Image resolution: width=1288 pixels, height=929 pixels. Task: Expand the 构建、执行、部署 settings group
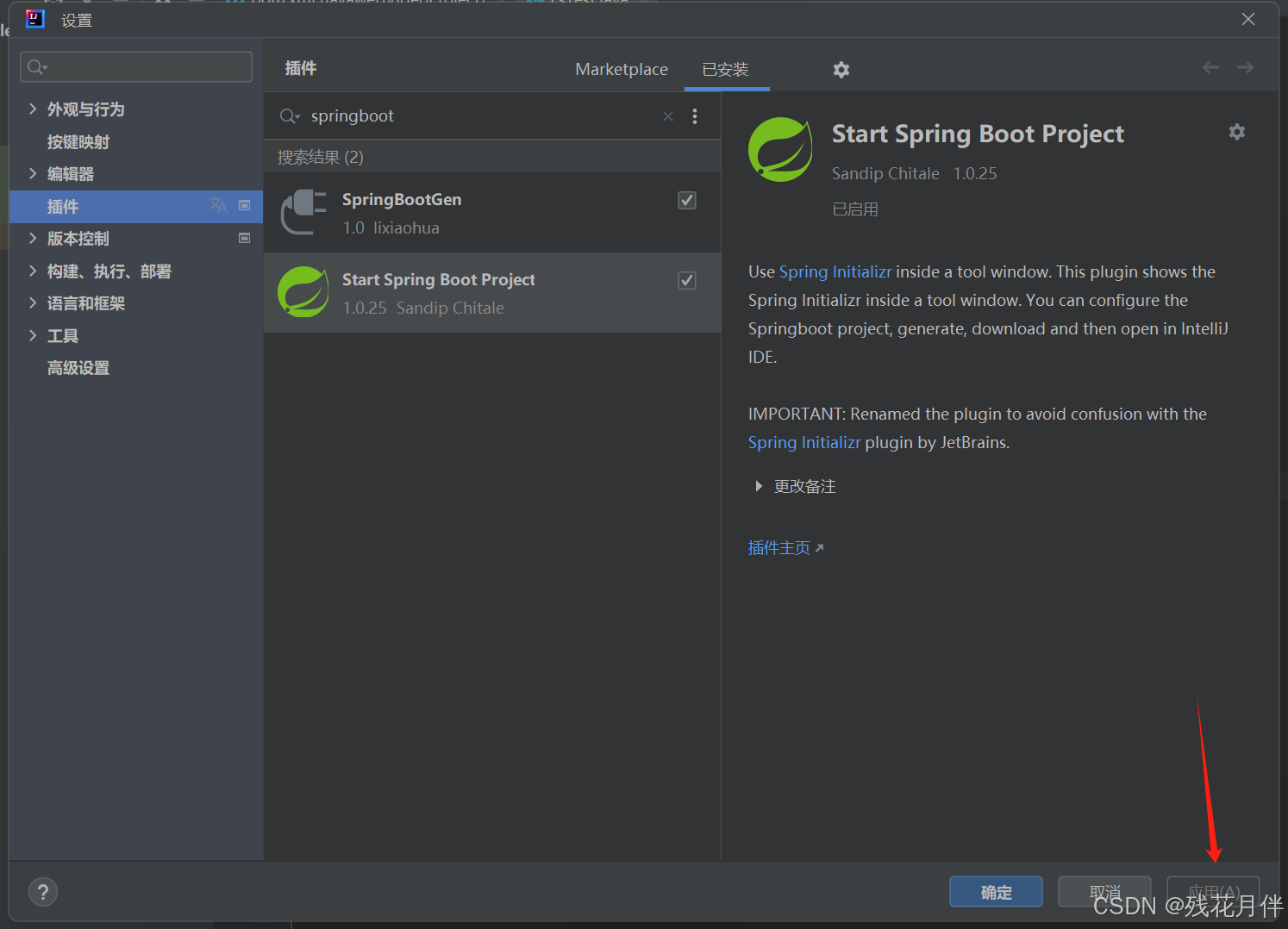click(33, 271)
